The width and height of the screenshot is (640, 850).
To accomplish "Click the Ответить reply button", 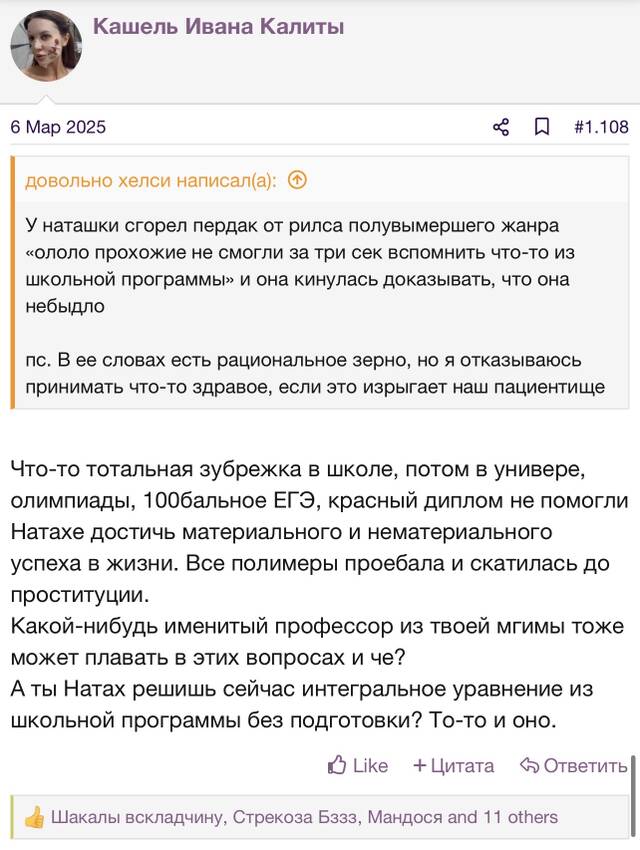I will 573,765.
